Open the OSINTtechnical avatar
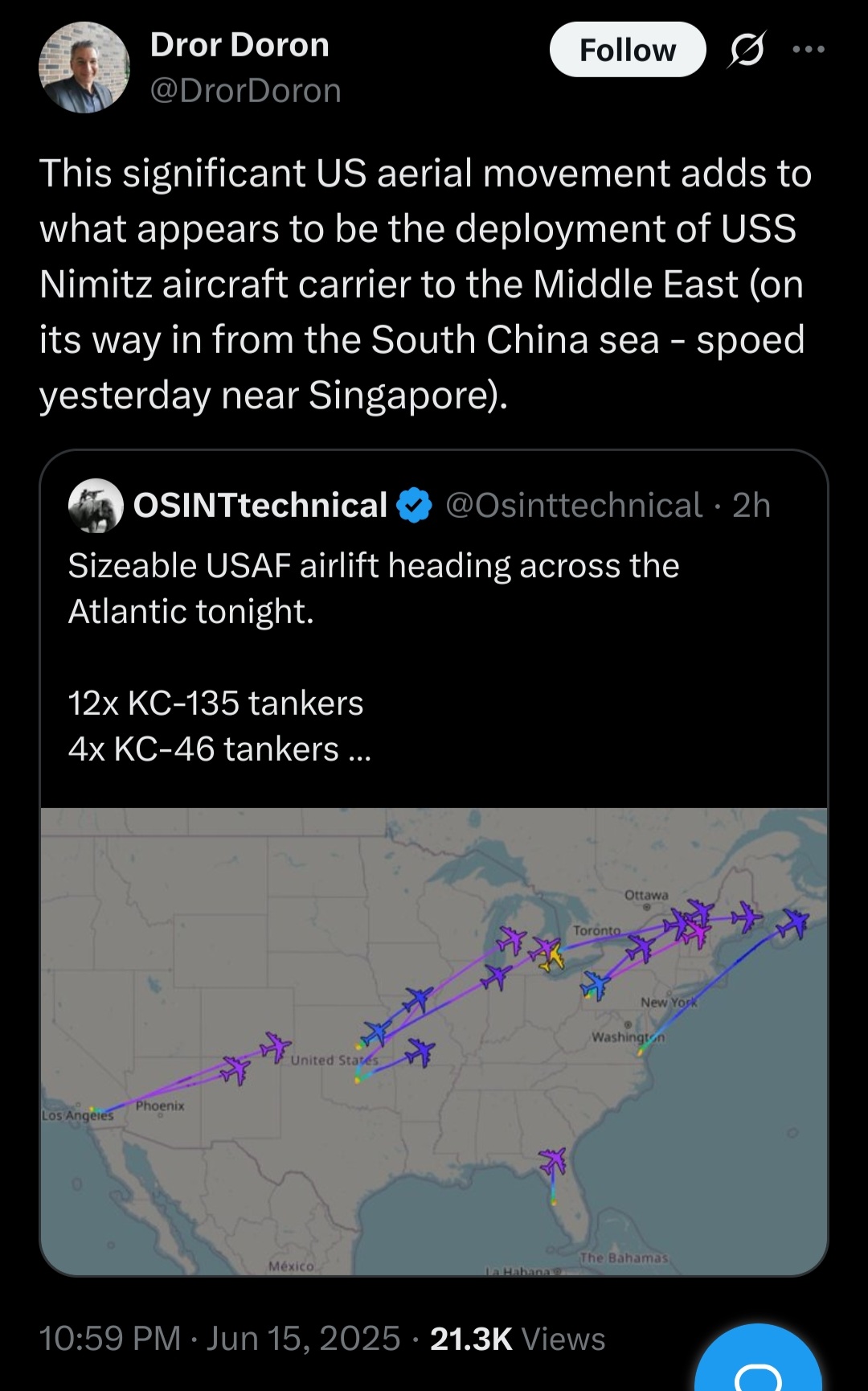868x1391 pixels. (x=96, y=506)
